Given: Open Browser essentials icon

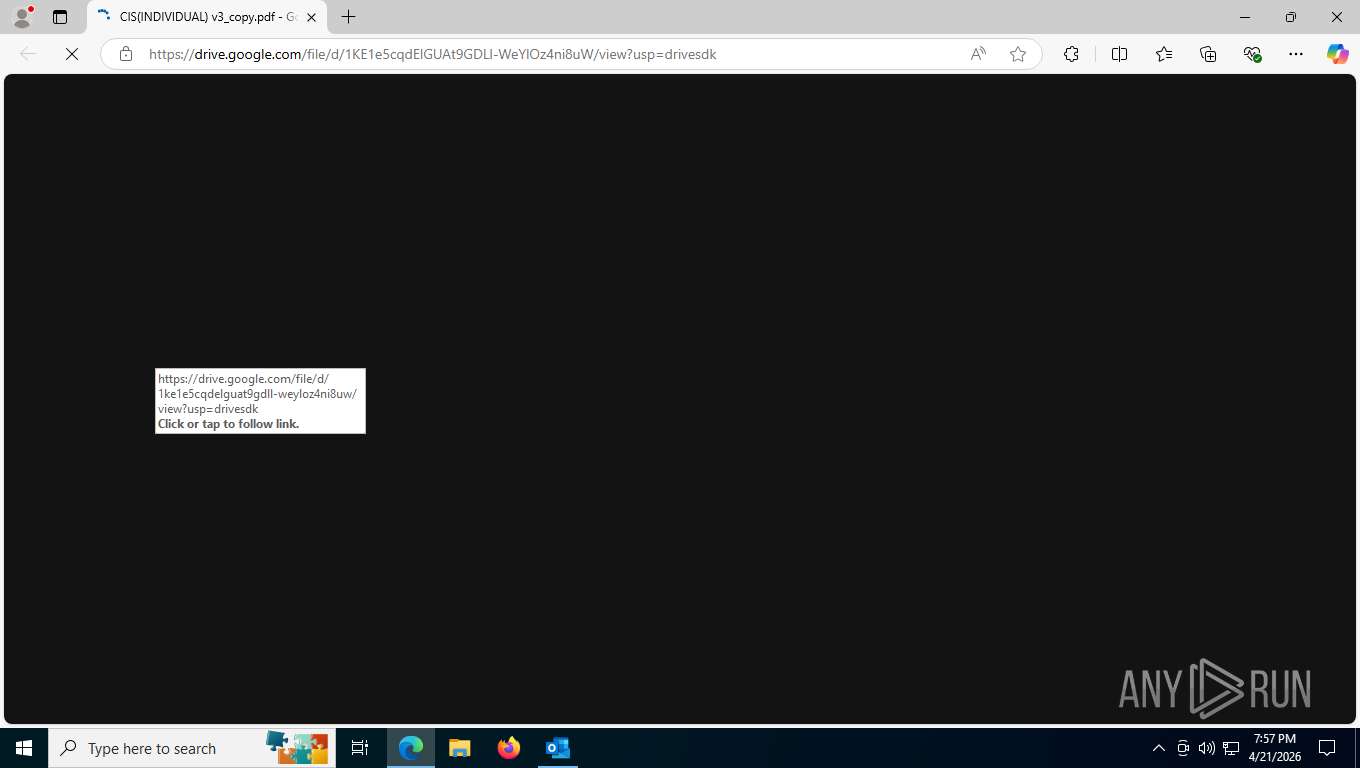Looking at the screenshot, I should (1252, 54).
